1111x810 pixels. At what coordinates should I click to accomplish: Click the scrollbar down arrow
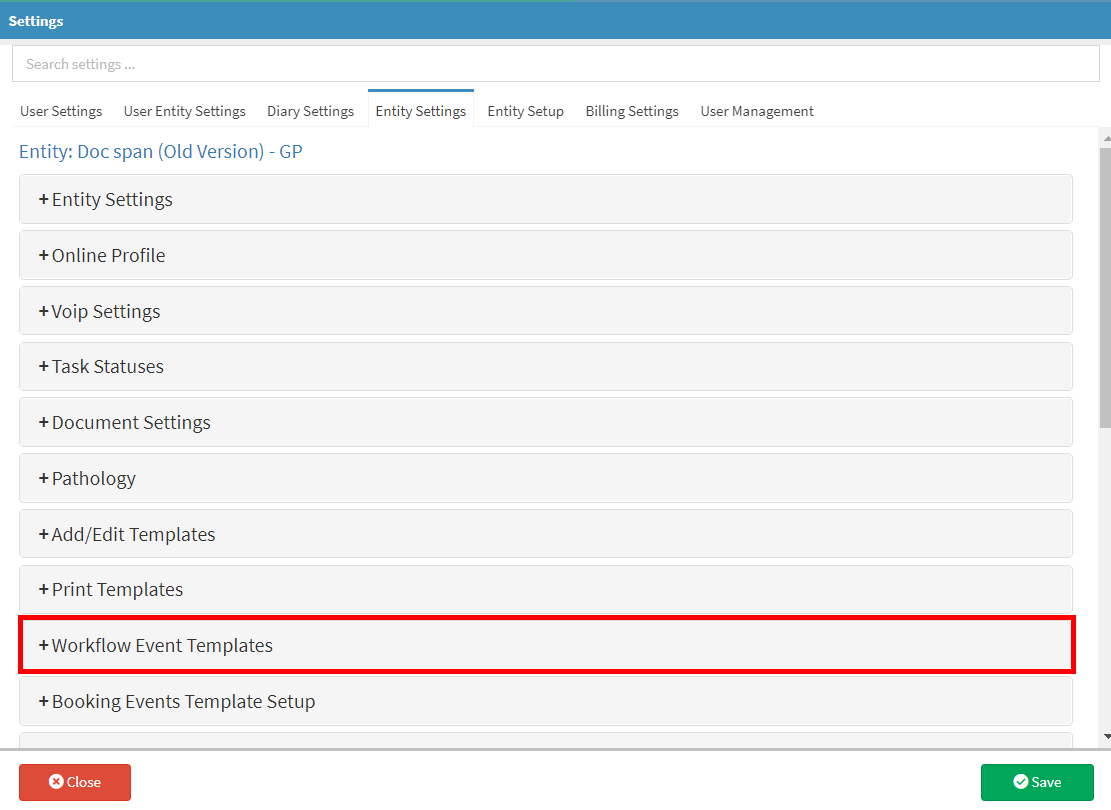point(1105,737)
